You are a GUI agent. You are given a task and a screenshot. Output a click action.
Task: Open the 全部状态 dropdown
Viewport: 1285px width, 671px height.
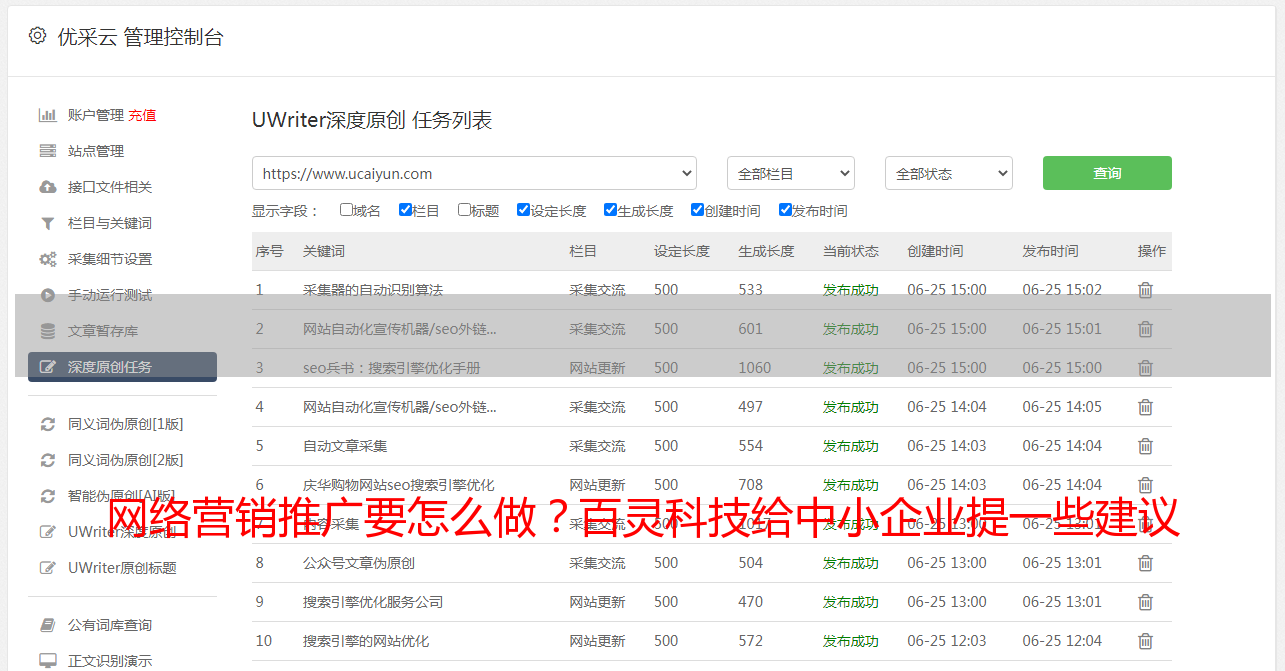pos(949,173)
